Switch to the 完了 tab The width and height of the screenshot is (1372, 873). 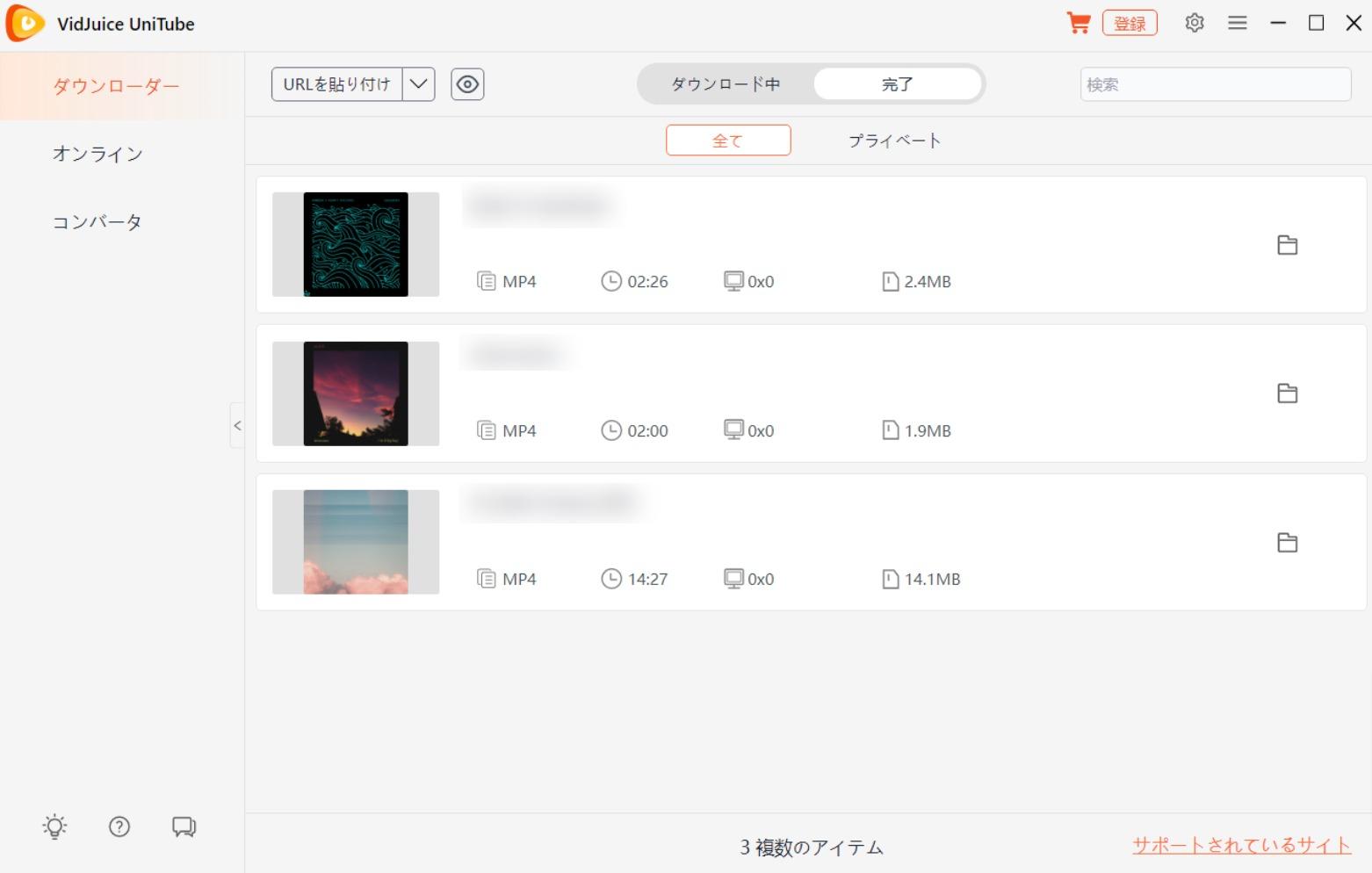point(897,84)
